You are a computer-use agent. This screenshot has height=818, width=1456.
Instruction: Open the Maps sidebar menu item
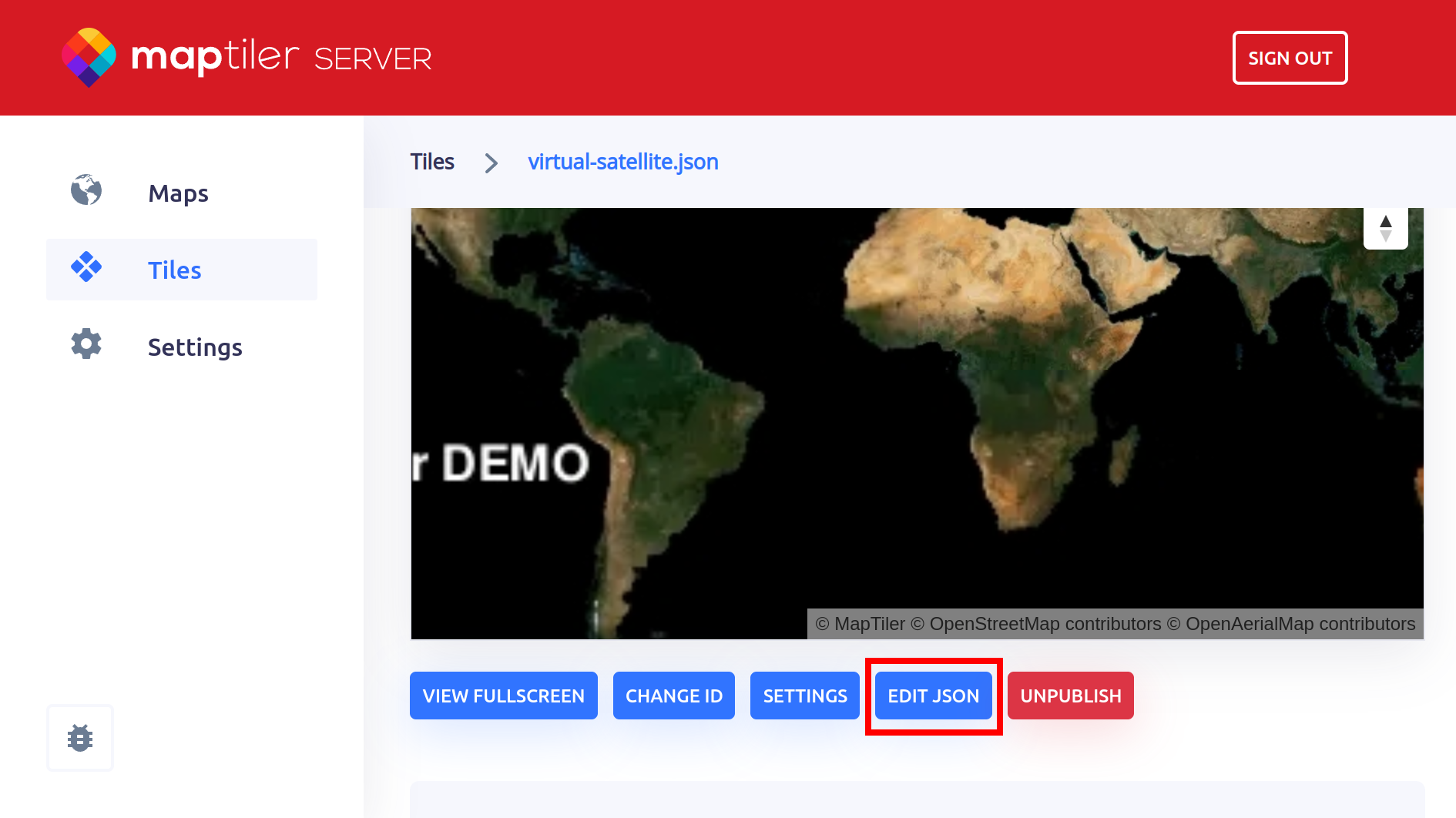pyautogui.click(x=178, y=193)
